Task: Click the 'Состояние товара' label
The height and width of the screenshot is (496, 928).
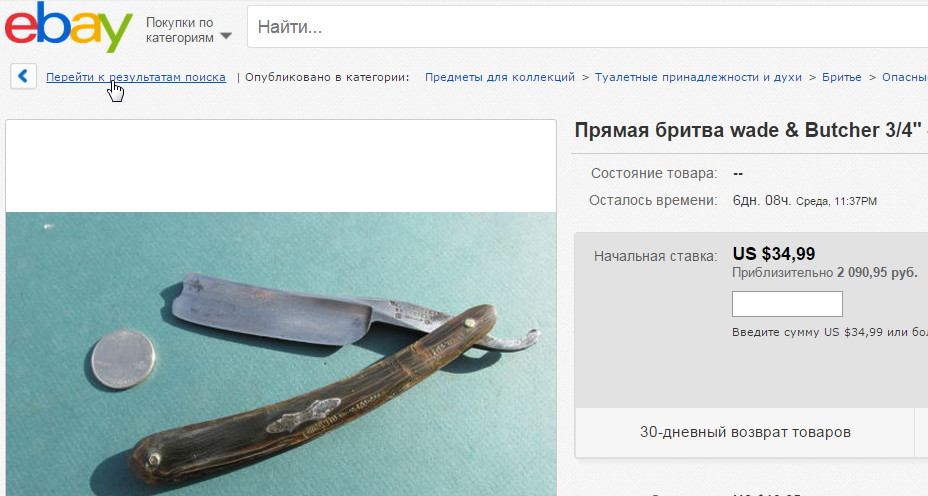Action: coord(654,173)
